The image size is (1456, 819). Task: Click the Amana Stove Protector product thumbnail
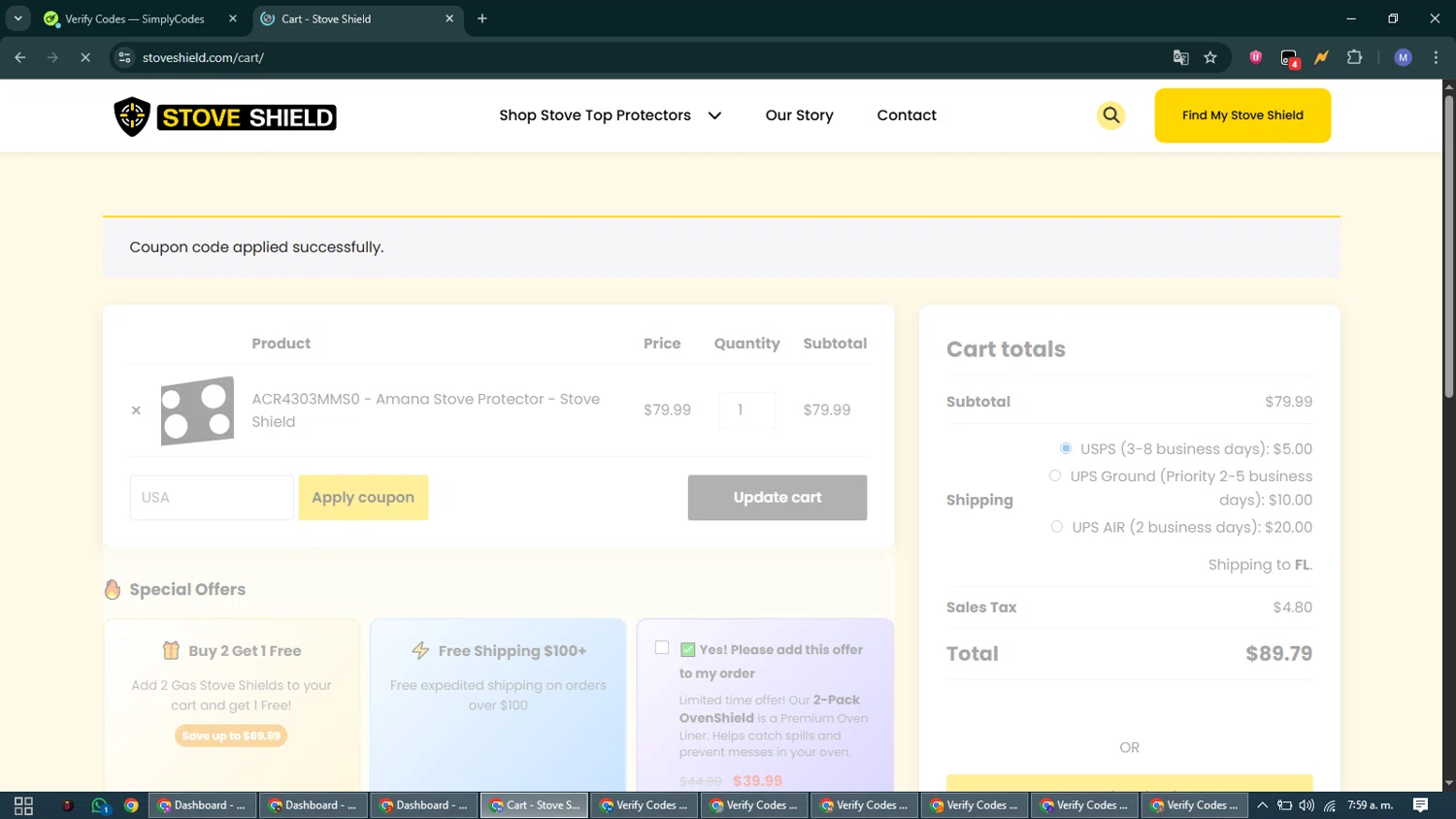point(197,410)
